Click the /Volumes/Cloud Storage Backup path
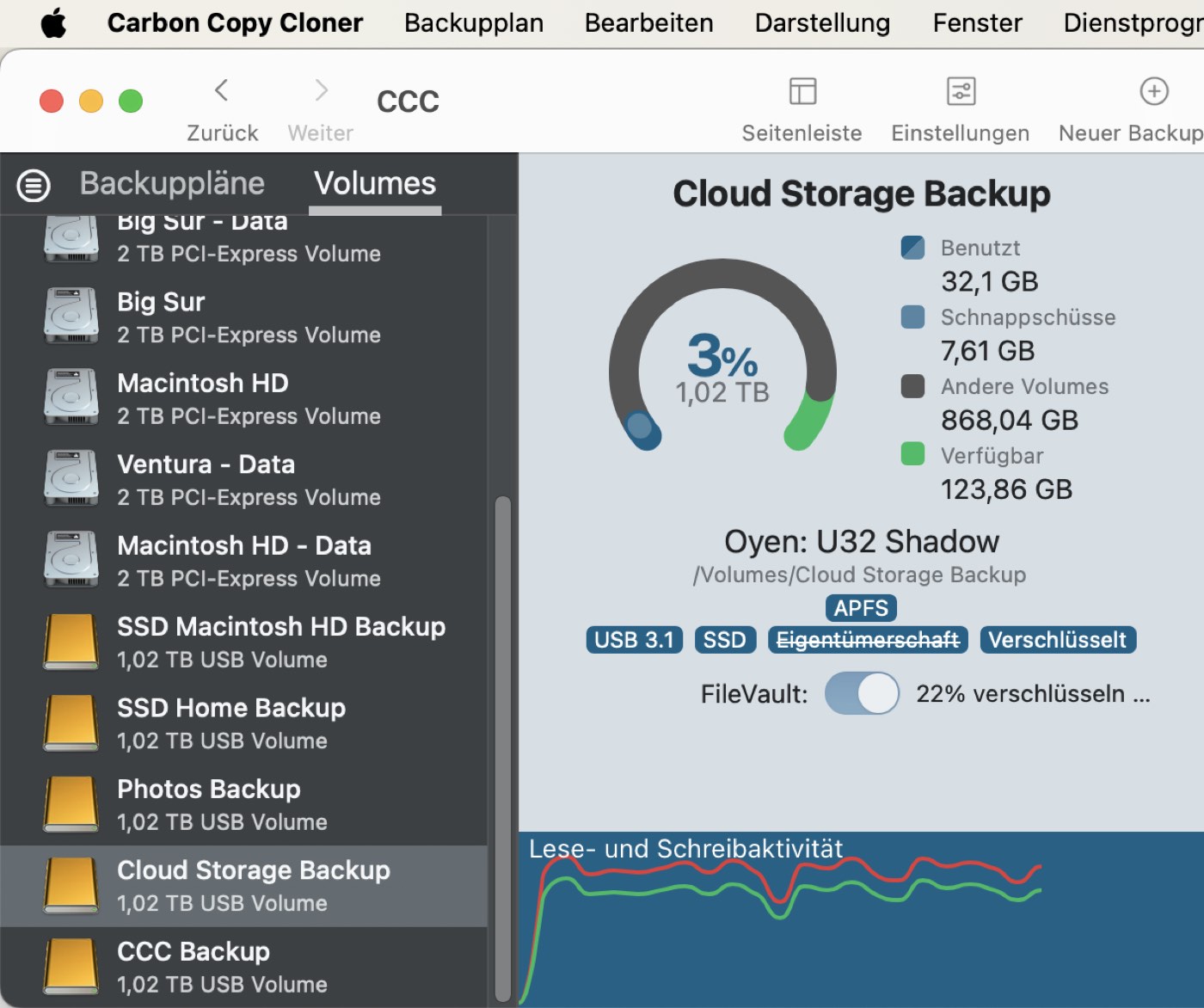This screenshot has height=1008, width=1204. click(859, 575)
